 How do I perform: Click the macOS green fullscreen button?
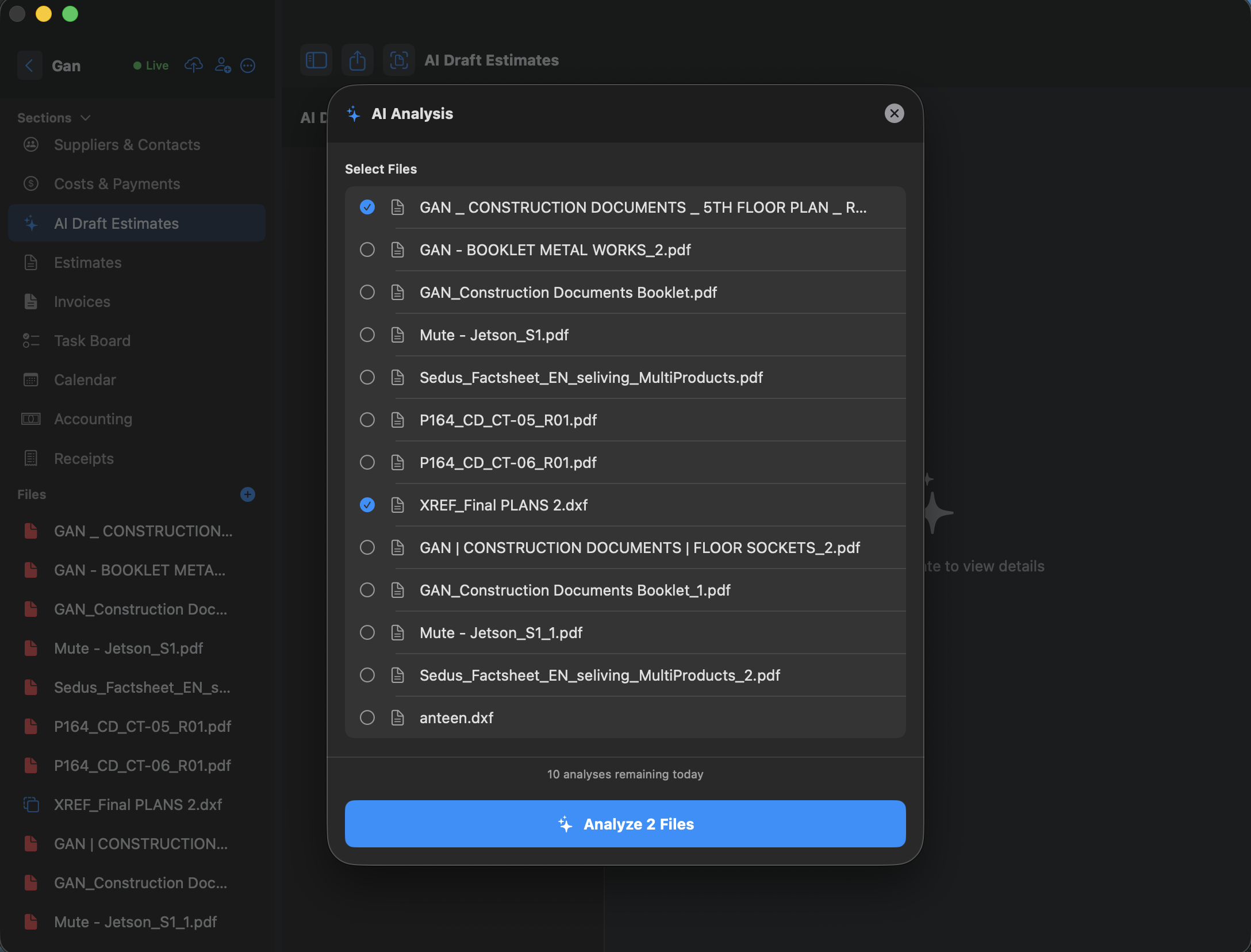pos(70,14)
